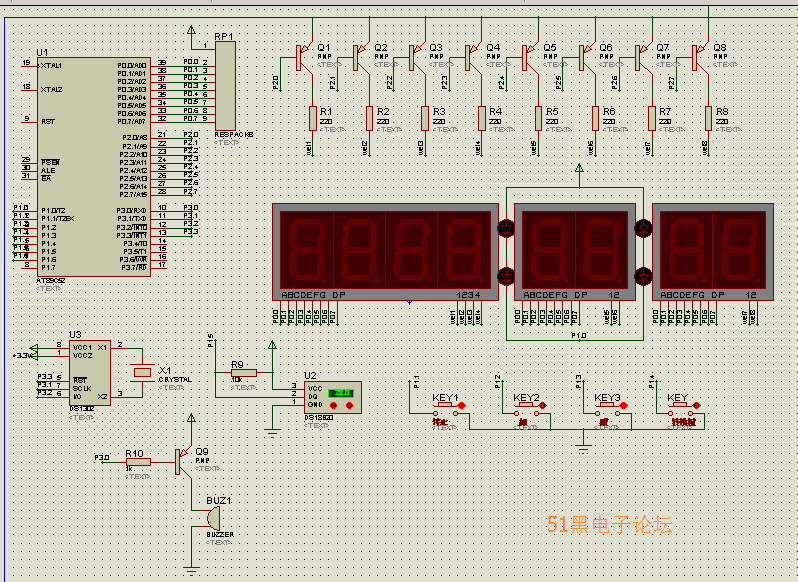798x582 pixels.
Task: Click the CRYSTAL part label beside X1
Action: 175,380
